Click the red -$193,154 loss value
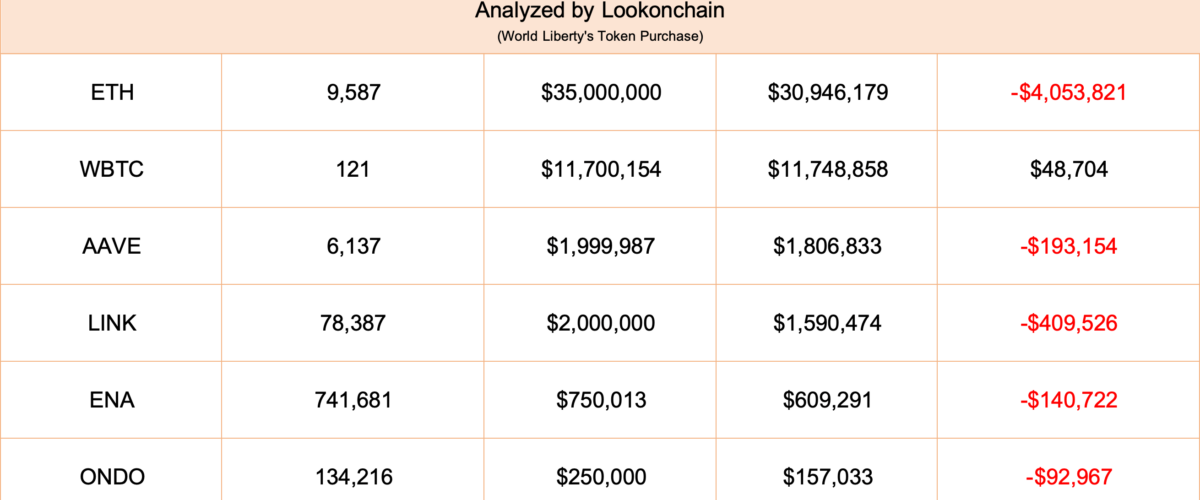The width and height of the screenshot is (1200, 500). pos(1069,246)
